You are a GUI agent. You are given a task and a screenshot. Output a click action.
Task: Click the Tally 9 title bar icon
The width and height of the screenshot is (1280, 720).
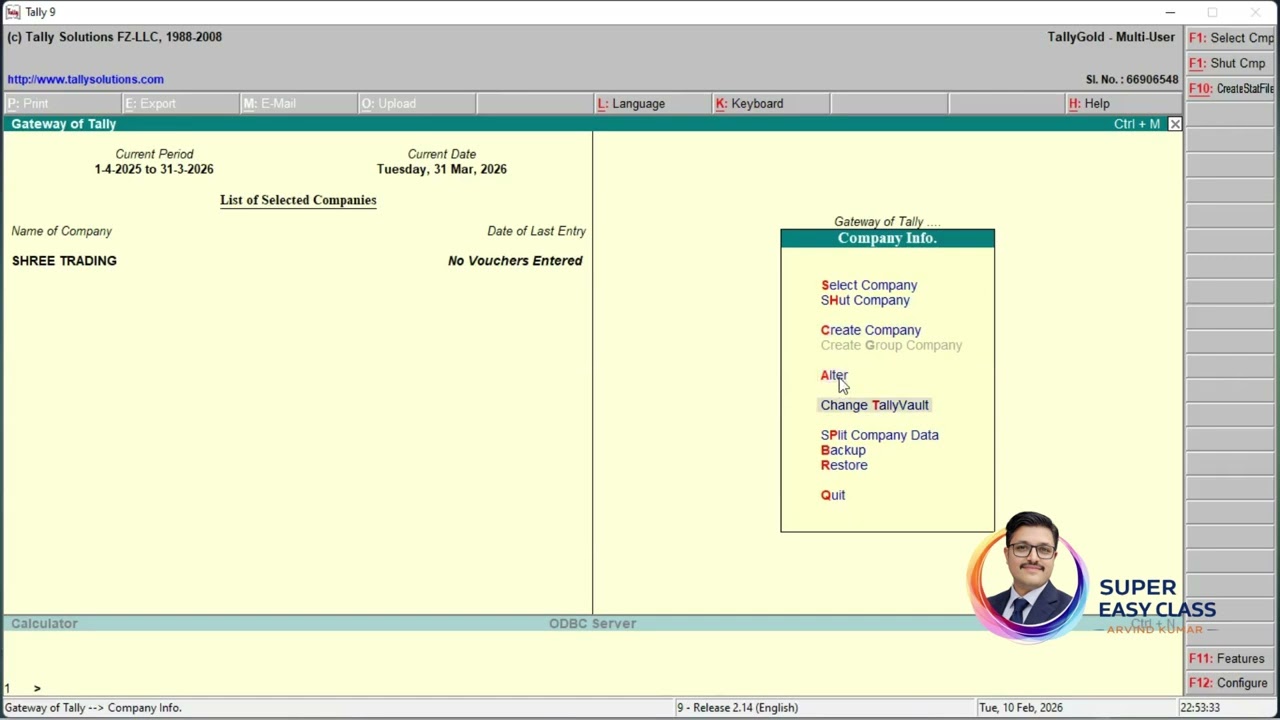13,12
